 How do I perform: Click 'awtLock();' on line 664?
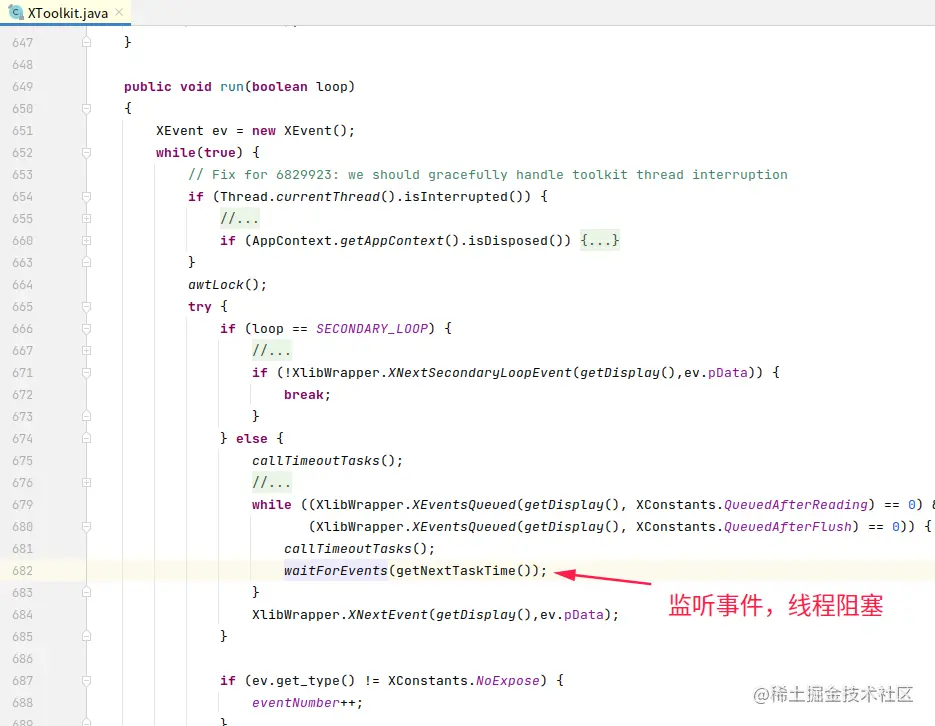click(227, 285)
